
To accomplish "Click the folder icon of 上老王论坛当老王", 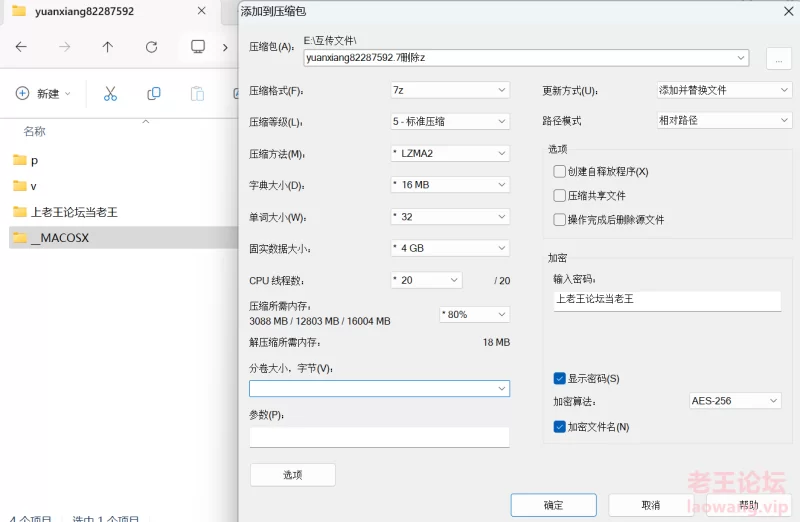I will pos(19,211).
